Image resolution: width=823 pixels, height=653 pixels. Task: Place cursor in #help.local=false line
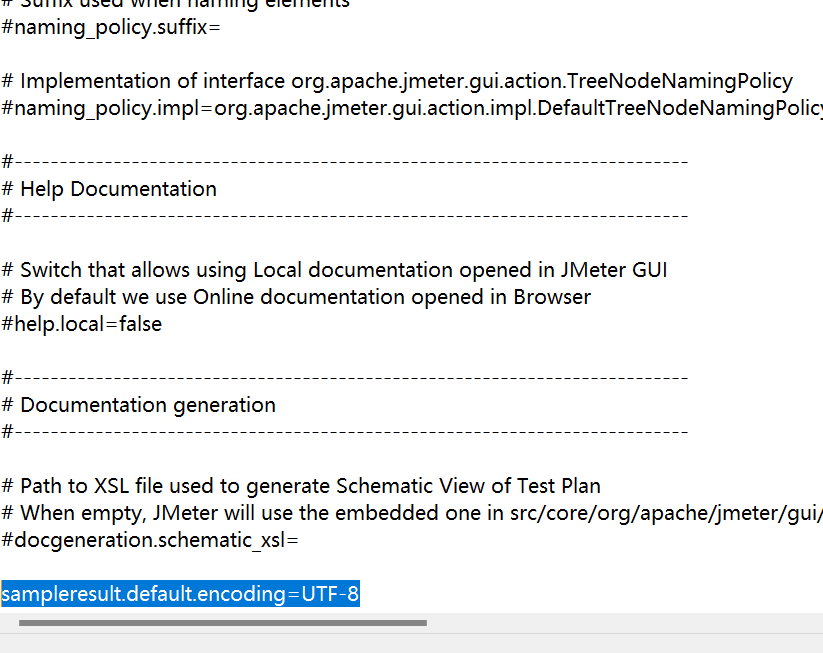tap(82, 324)
